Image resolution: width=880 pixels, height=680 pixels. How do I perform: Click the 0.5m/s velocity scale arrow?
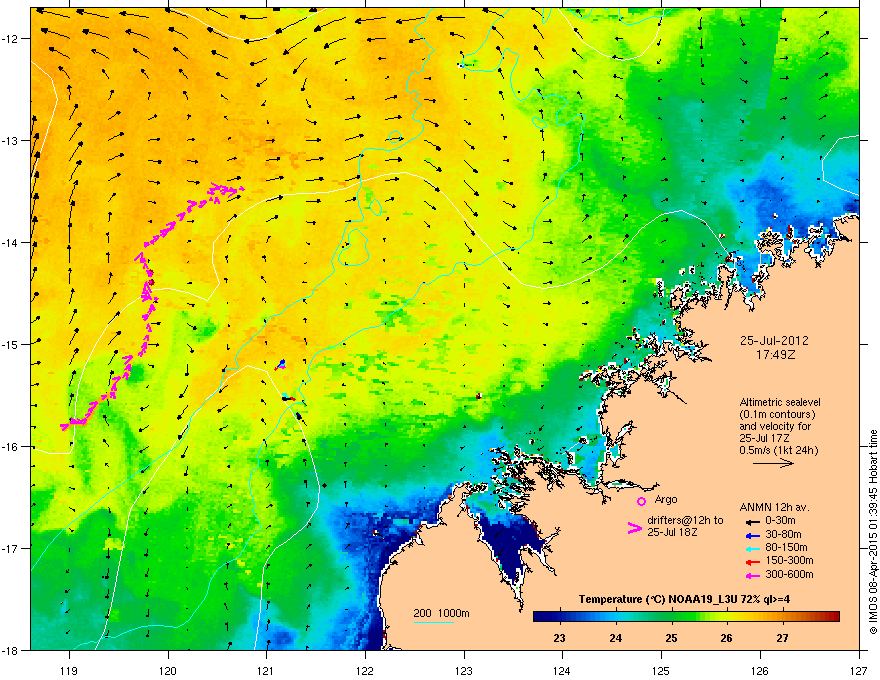coord(773,463)
